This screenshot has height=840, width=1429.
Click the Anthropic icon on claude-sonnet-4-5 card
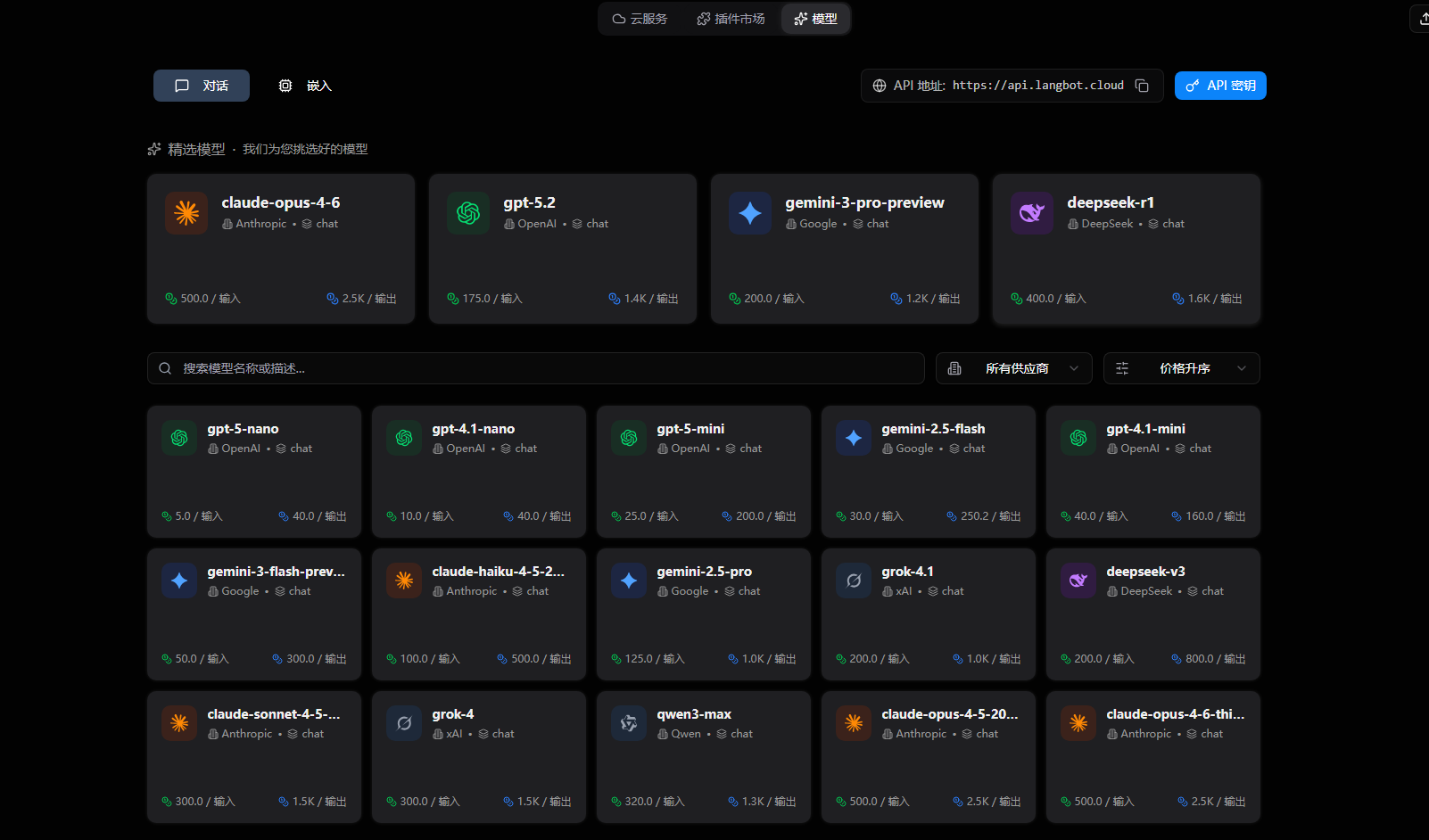tap(179, 723)
